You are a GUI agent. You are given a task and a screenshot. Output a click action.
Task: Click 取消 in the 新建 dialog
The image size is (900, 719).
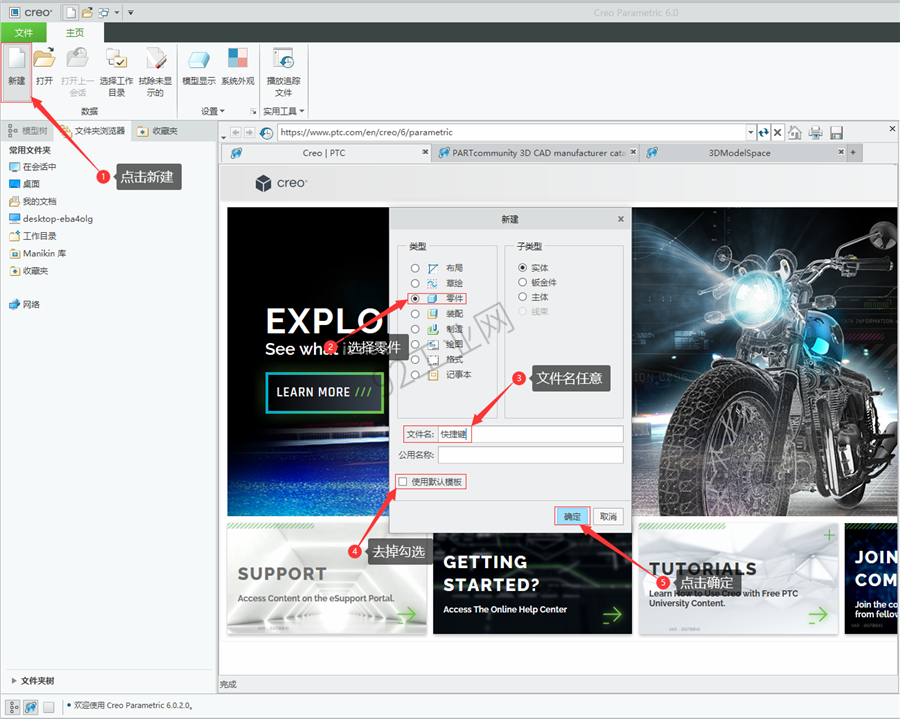(x=608, y=516)
